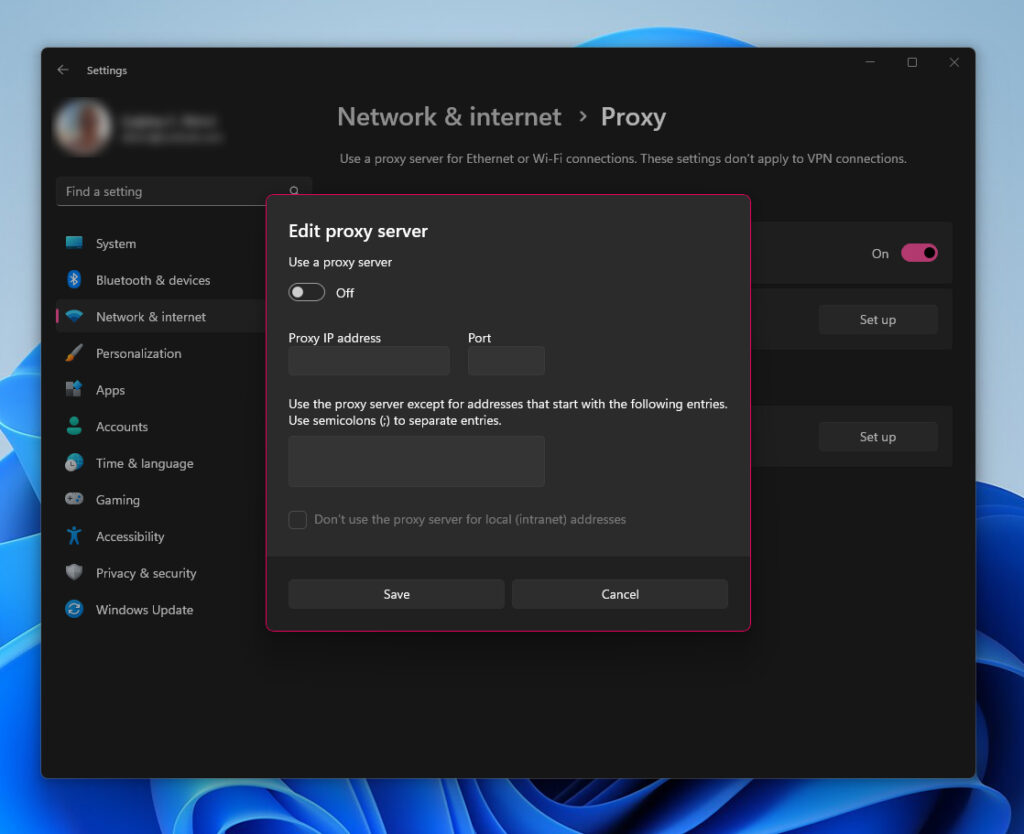This screenshot has width=1024, height=834.
Task: Open Accessibility settings in sidebar
Action: (x=130, y=537)
